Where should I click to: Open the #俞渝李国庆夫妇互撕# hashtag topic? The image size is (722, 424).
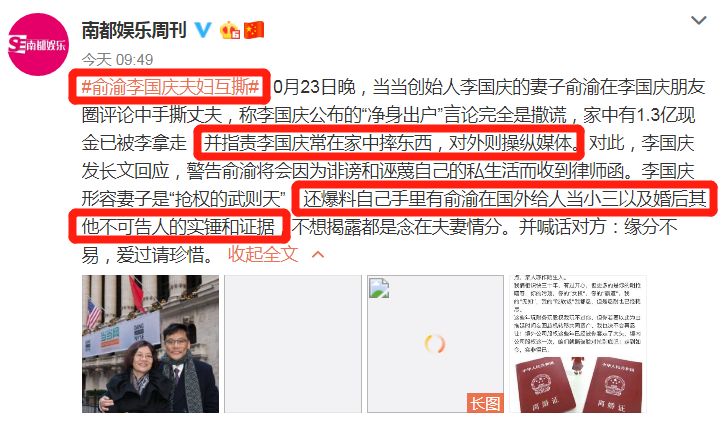tap(170, 86)
